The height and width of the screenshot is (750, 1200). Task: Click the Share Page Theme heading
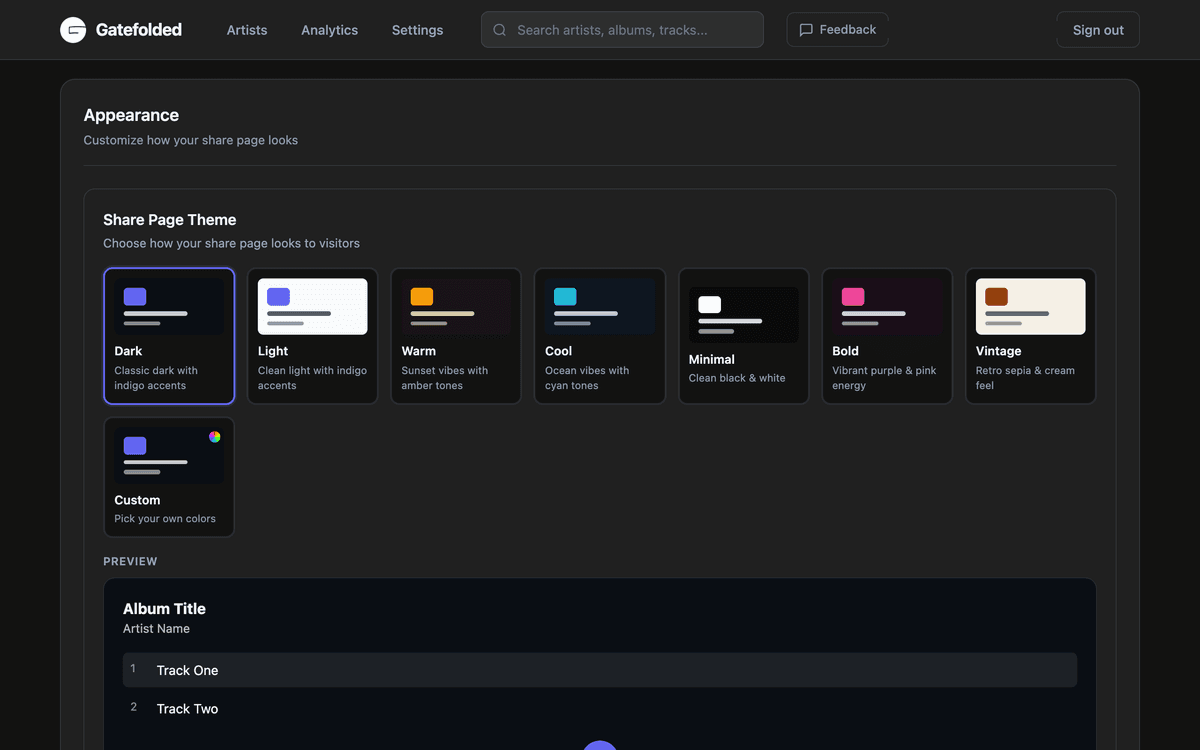[x=170, y=220]
